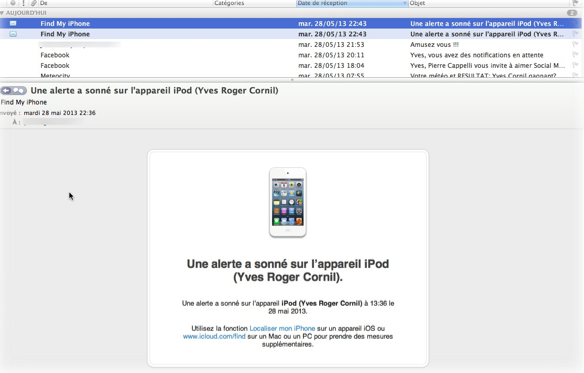Click the date 'mar. 28/05/13 20:11'
The image size is (584, 373).
point(331,55)
